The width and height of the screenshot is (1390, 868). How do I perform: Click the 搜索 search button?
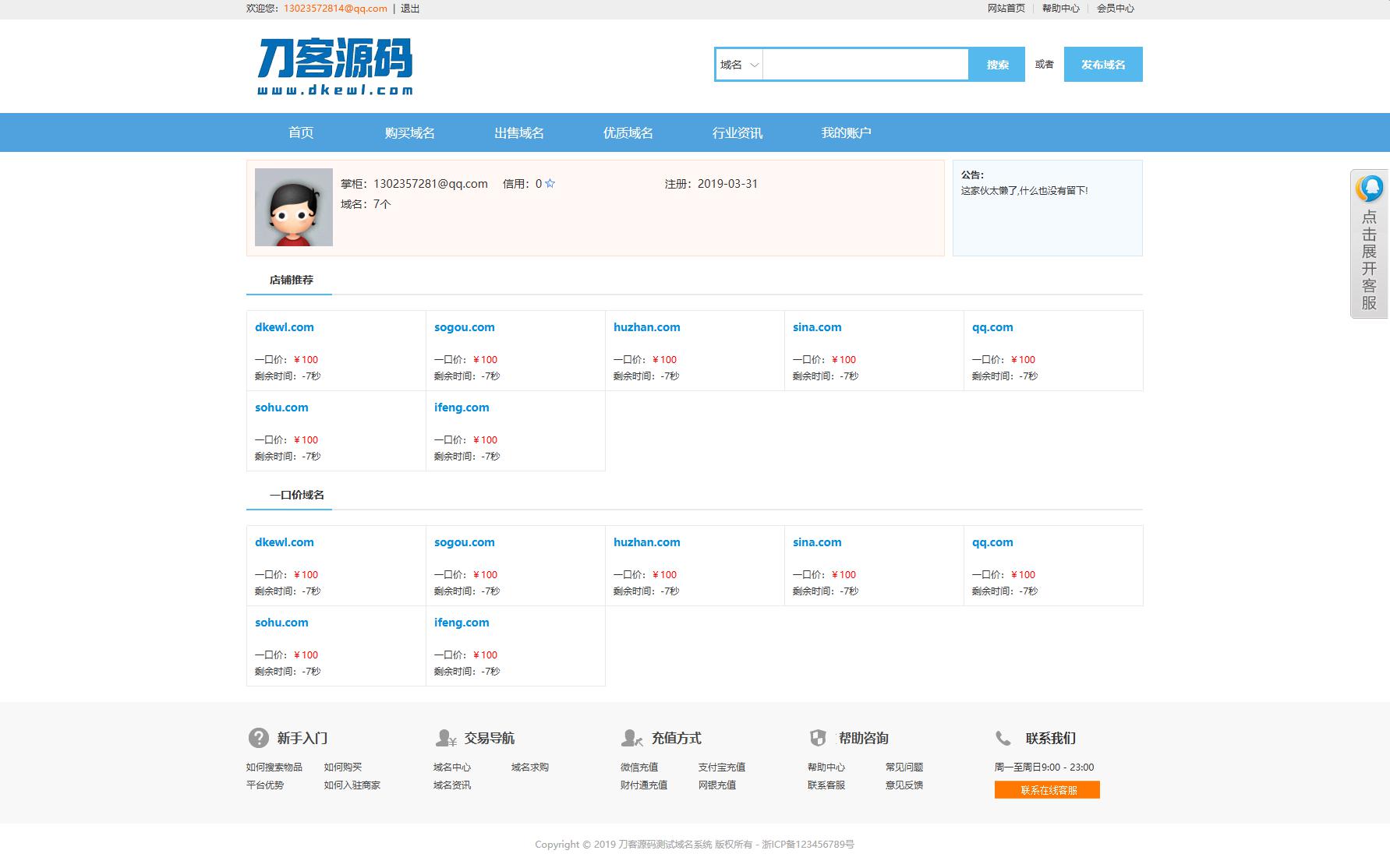pyautogui.click(x=997, y=65)
